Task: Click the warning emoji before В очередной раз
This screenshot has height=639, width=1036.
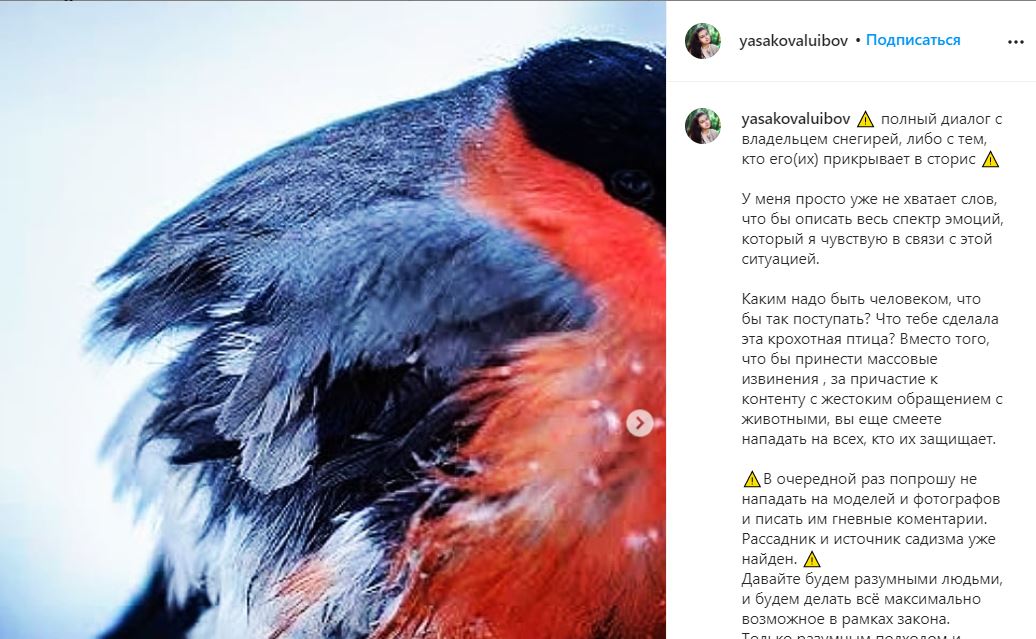Action: (x=752, y=479)
